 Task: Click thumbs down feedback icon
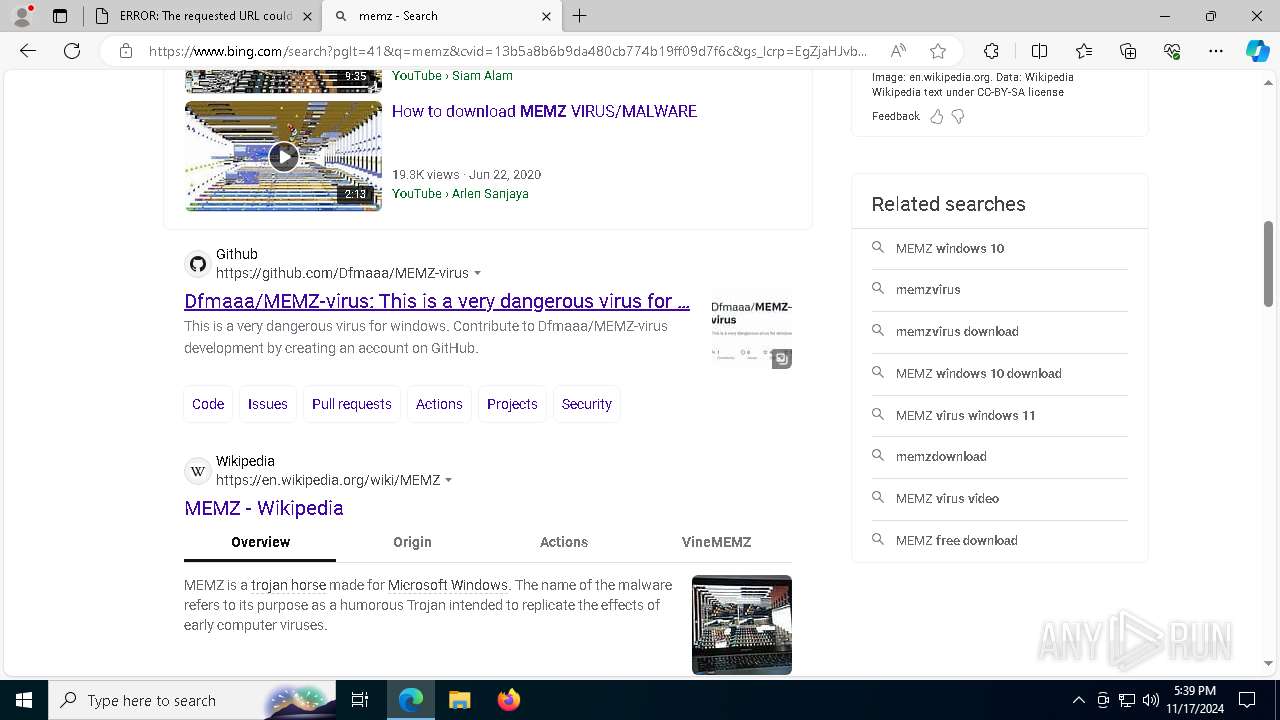(x=958, y=116)
